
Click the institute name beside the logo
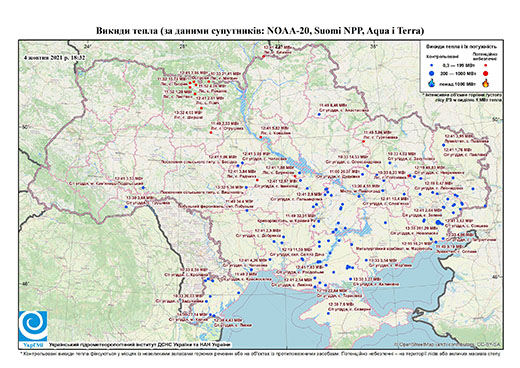(x=140, y=344)
